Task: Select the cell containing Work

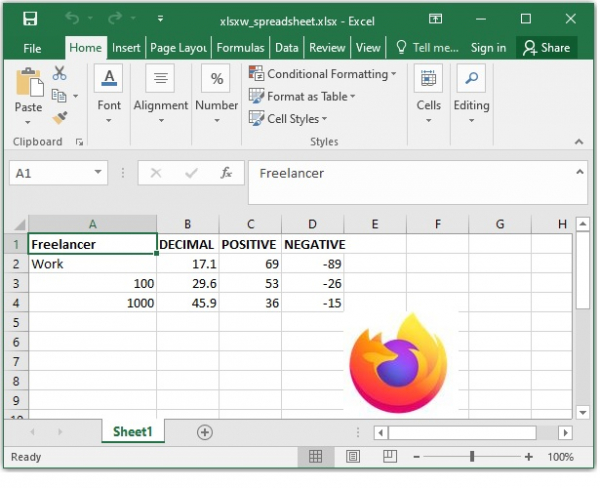Action: pos(92,264)
